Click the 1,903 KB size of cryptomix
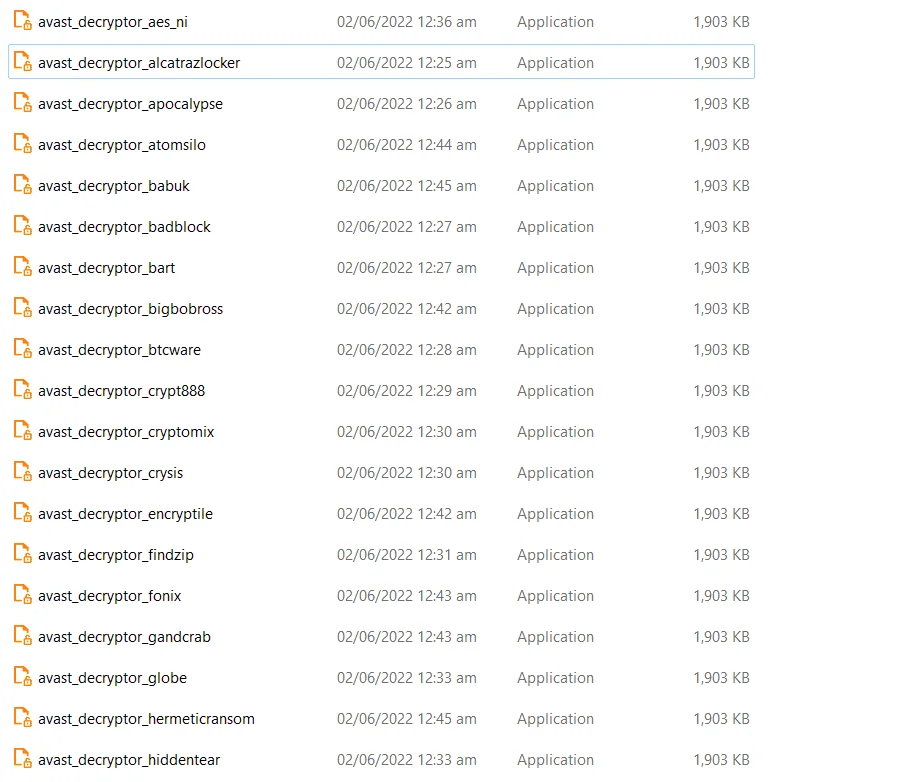The width and height of the screenshot is (921, 782). [721, 432]
